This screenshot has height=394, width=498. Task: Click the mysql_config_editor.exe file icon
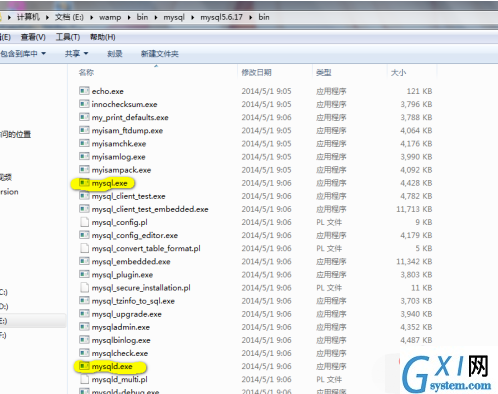[x=84, y=235]
